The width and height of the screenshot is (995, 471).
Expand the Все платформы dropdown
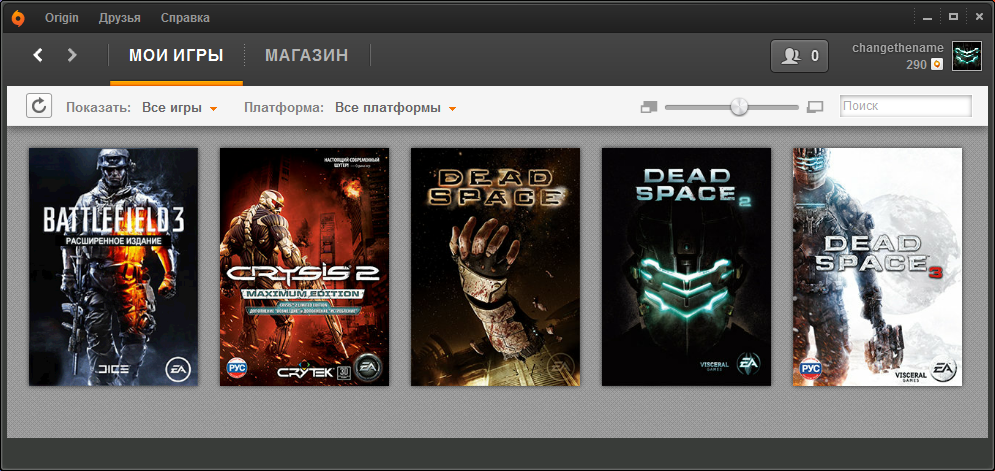click(x=395, y=108)
